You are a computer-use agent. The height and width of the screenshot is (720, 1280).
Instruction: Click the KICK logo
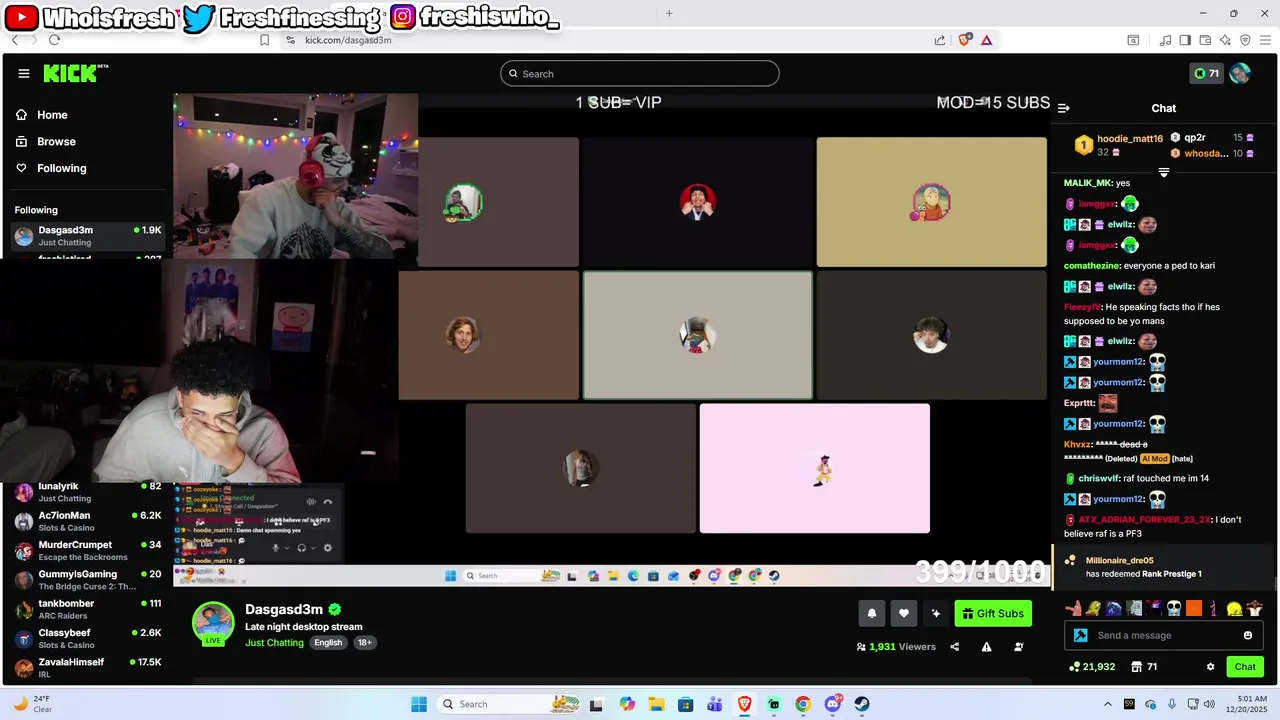[76, 73]
